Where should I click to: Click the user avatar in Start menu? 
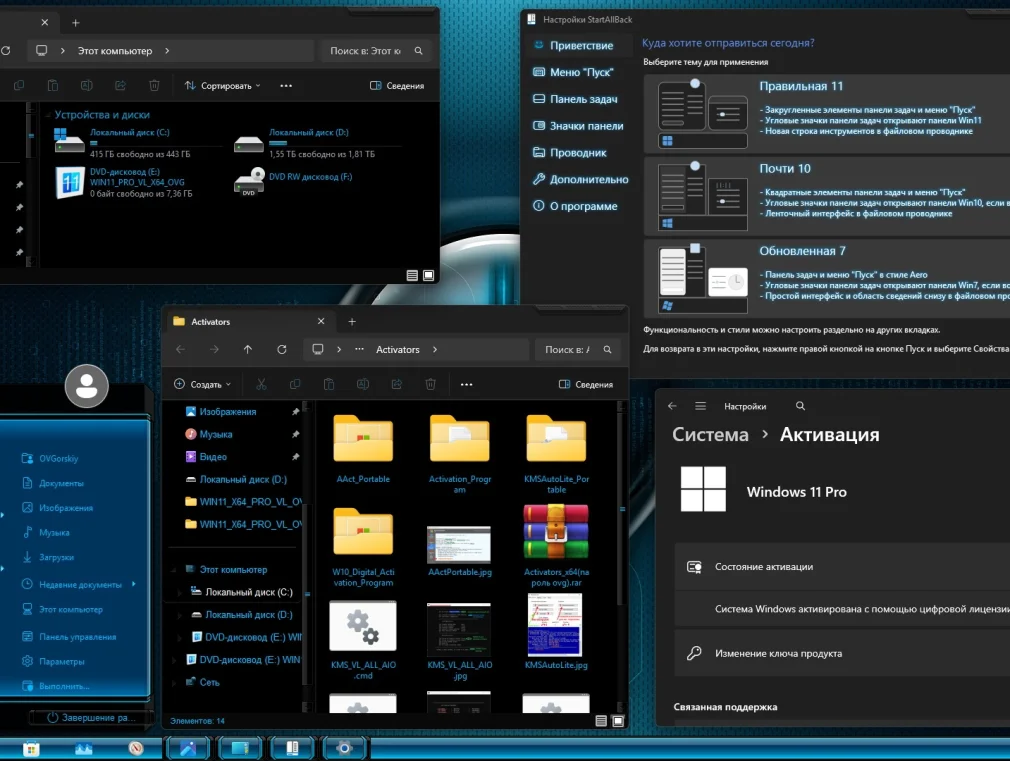(x=87, y=386)
